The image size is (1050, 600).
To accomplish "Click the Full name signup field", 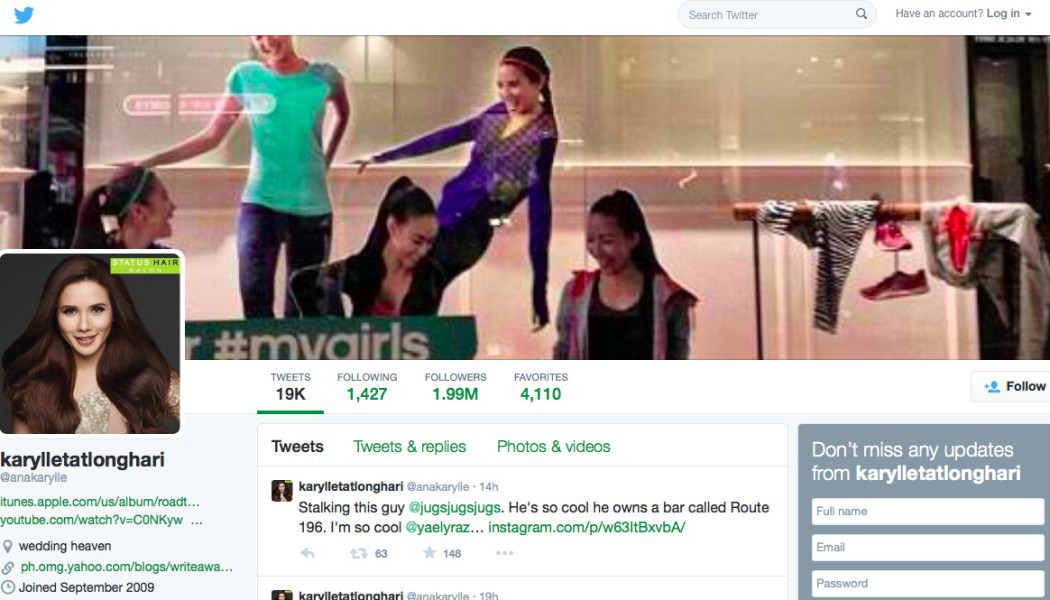I will coord(927,511).
